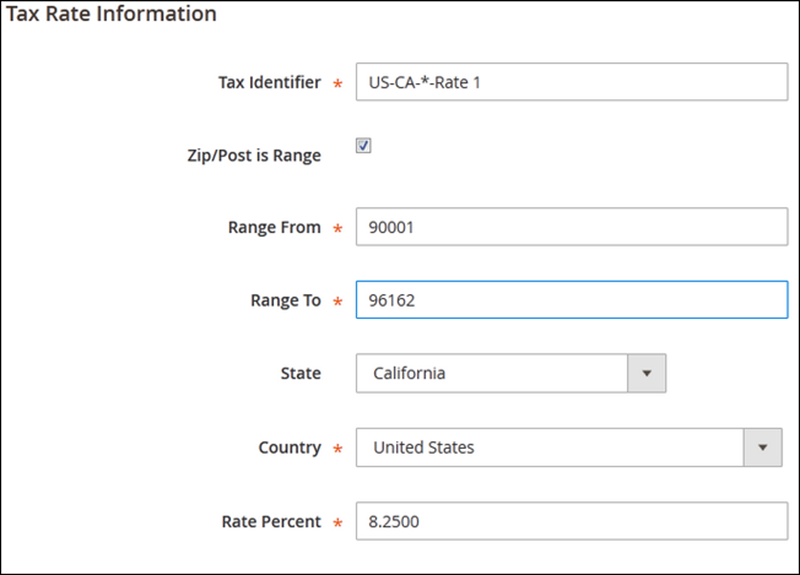Select the Rate Percent input field

571,521
